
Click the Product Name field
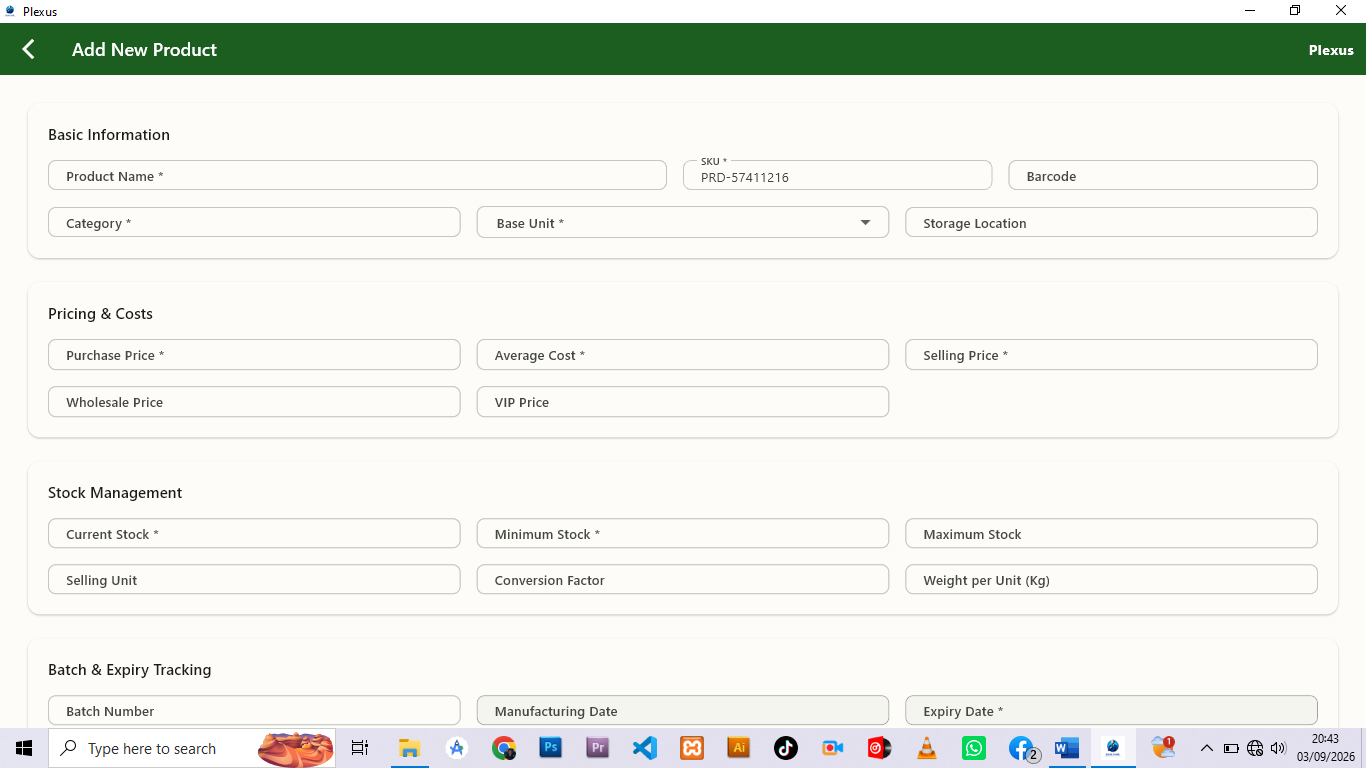357,175
